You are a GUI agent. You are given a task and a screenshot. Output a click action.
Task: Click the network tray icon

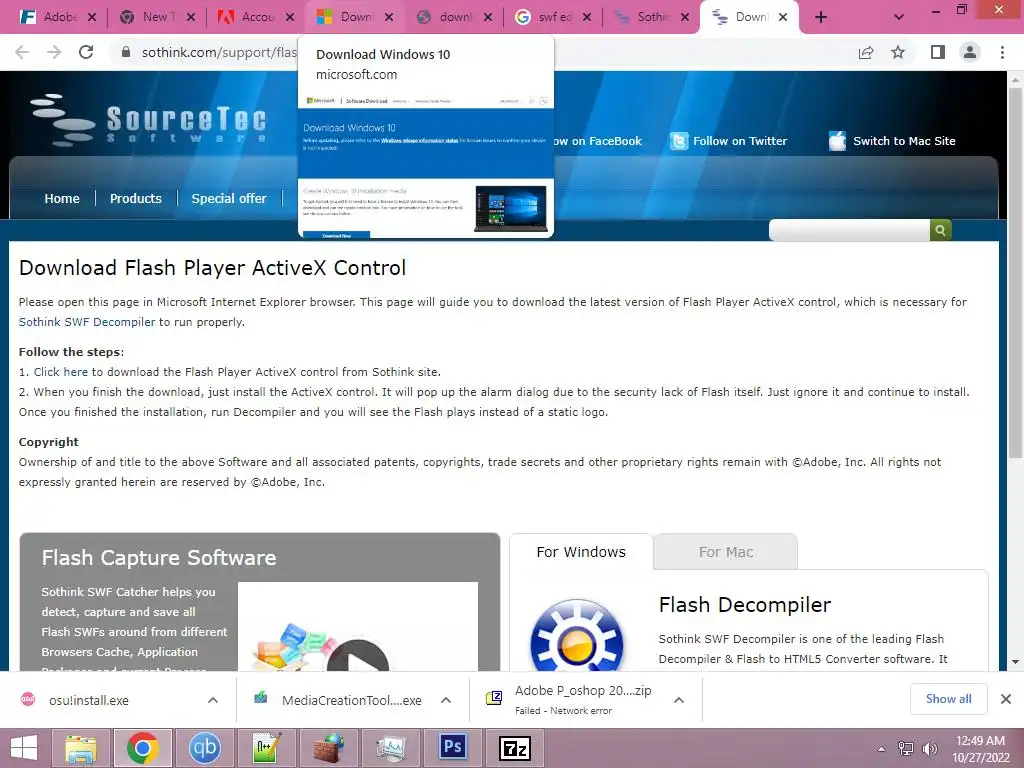coord(906,748)
